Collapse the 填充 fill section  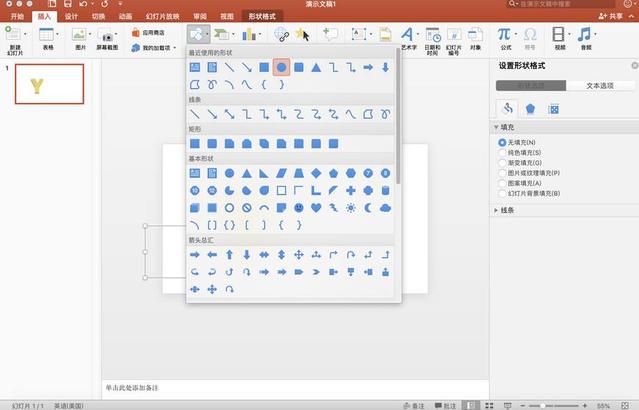tap(496, 127)
